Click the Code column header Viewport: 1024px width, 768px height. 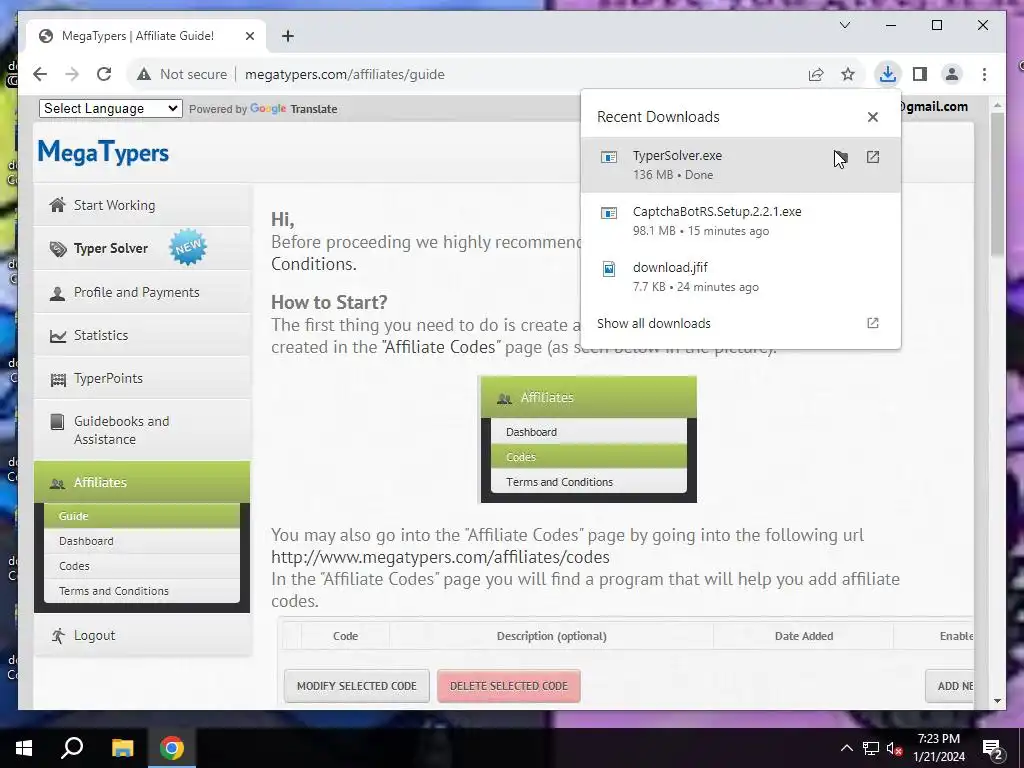pos(345,635)
